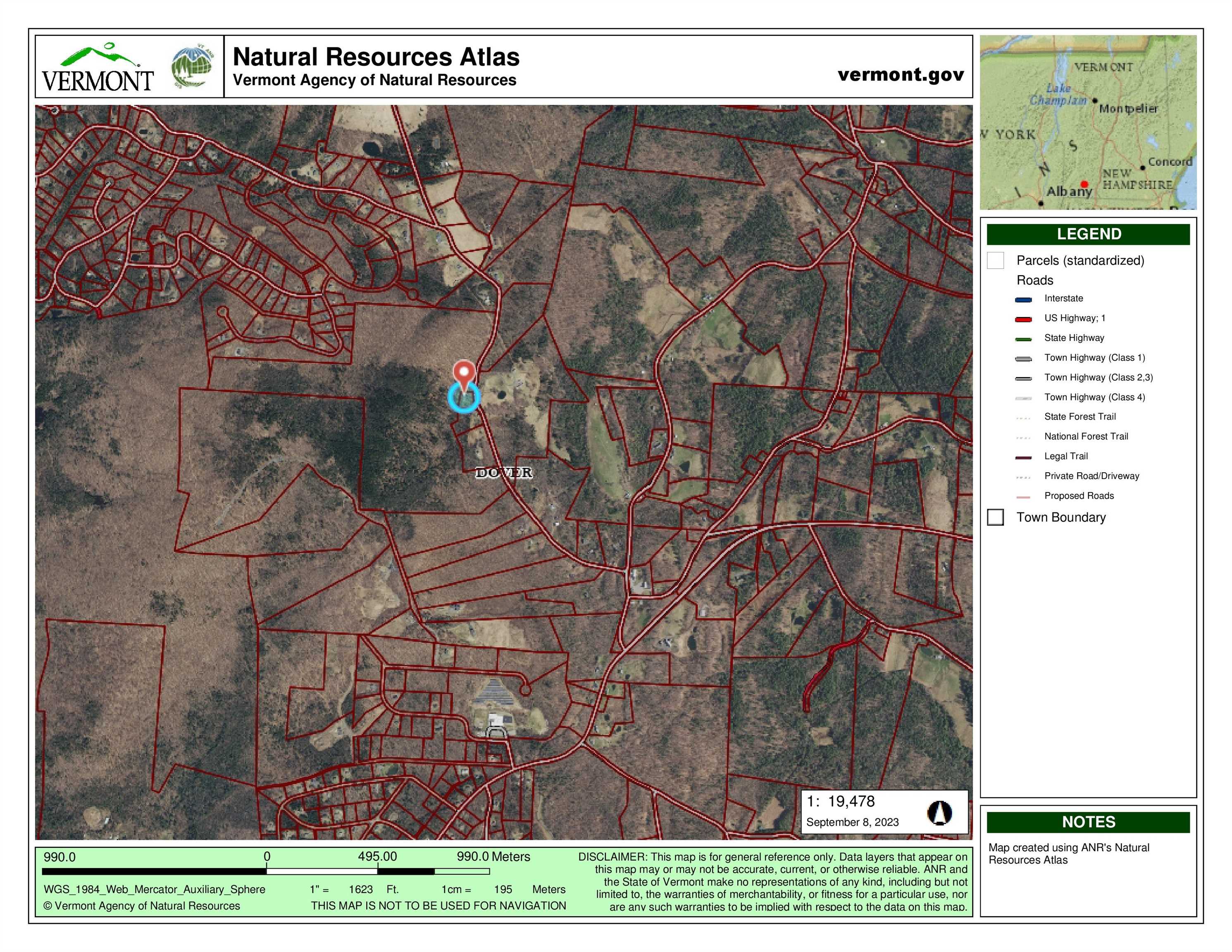Click the WGS_1984_Web_Mercator_Auxiliary_Sphere projection text
This screenshot has width=1232, height=952.
coord(155,889)
